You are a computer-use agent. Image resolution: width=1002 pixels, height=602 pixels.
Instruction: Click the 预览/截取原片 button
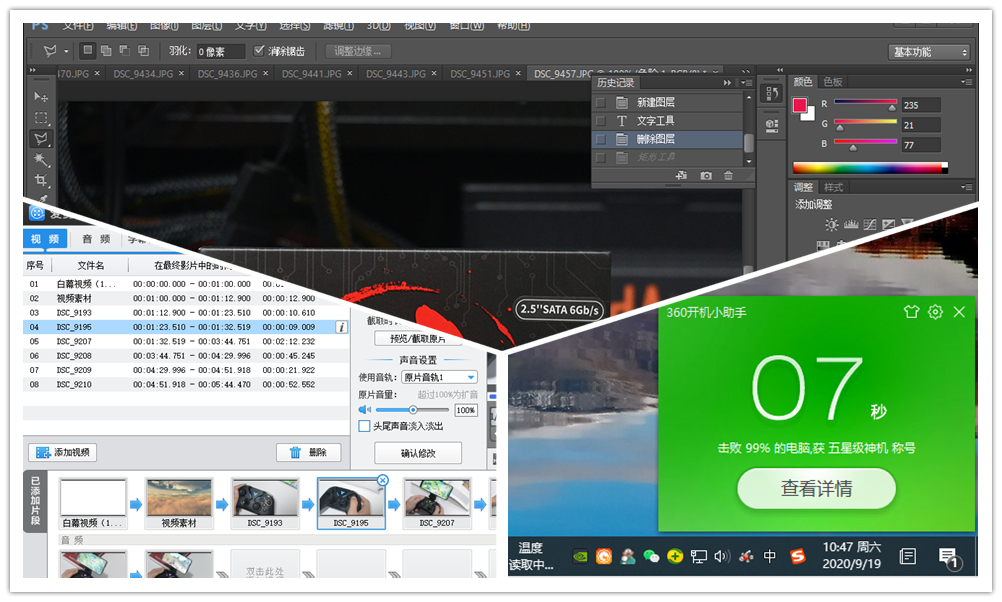(x=418, y=338)
